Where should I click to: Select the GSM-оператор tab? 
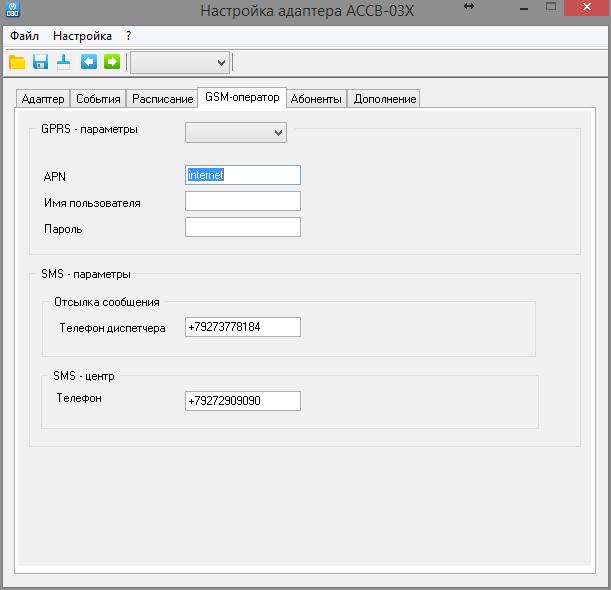[242, 97]
